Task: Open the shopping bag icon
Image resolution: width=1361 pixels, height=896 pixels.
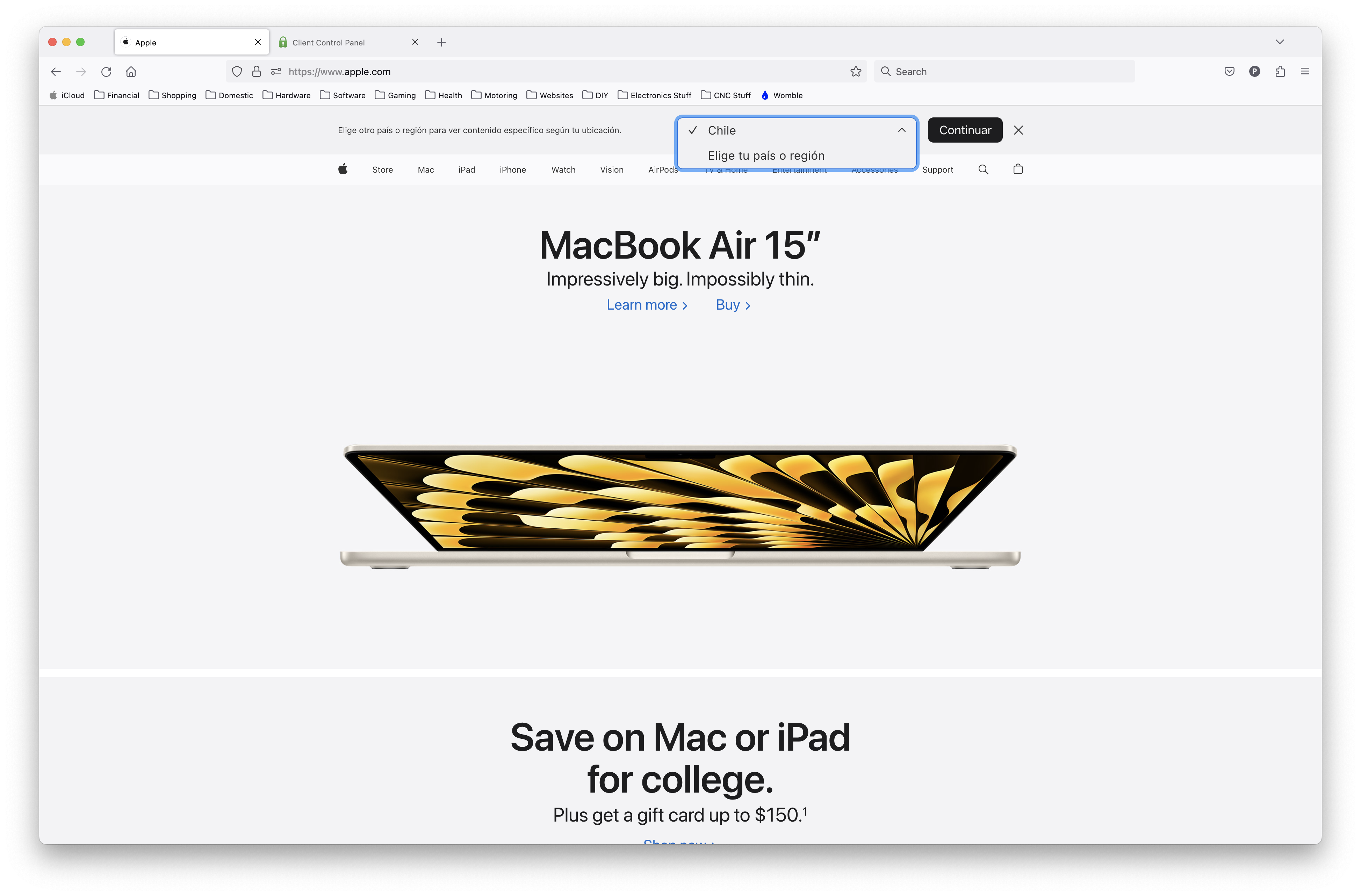Action: [x=1018, y=169]
